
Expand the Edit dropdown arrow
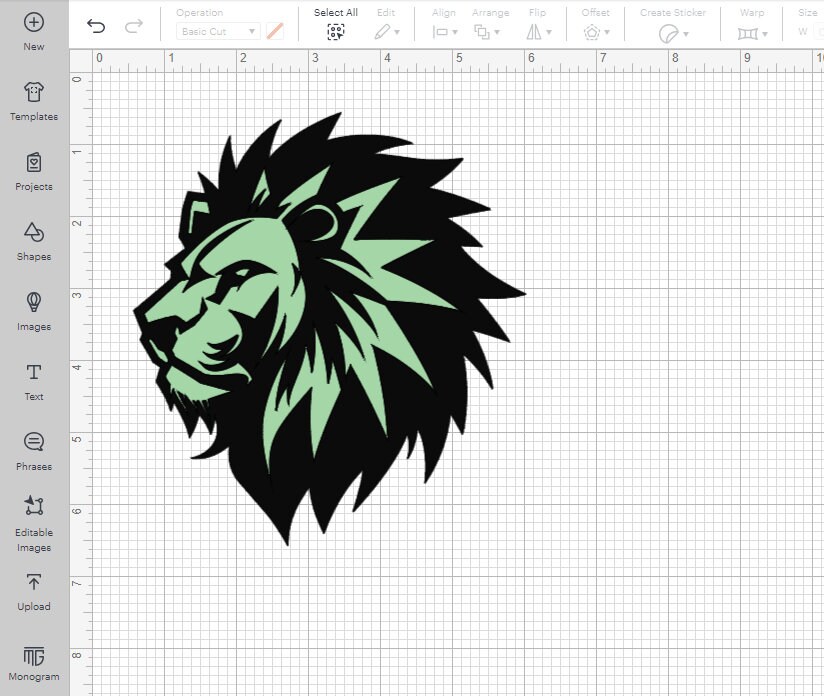397,33
